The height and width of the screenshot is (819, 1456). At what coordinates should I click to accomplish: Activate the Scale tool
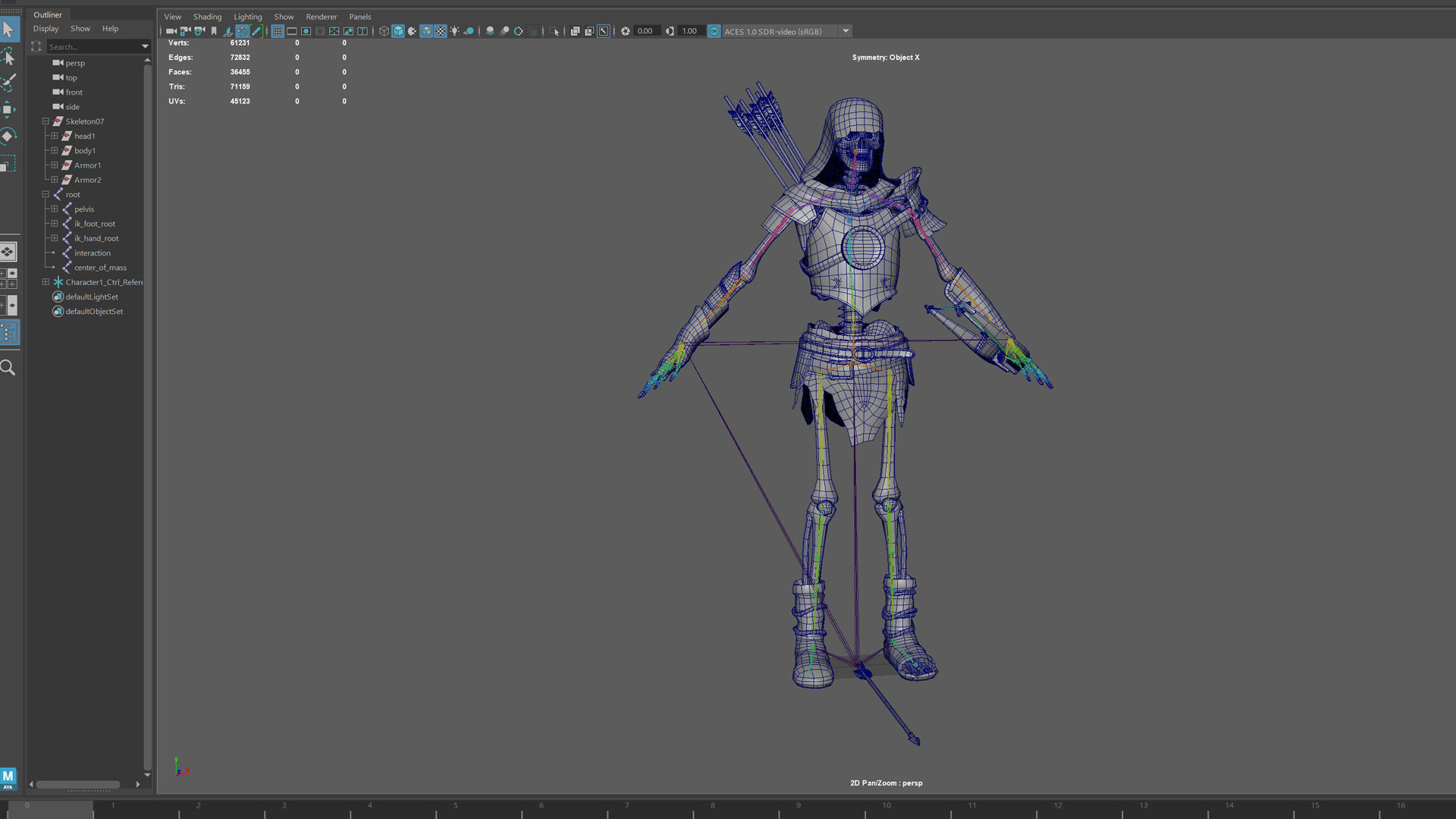8,163
